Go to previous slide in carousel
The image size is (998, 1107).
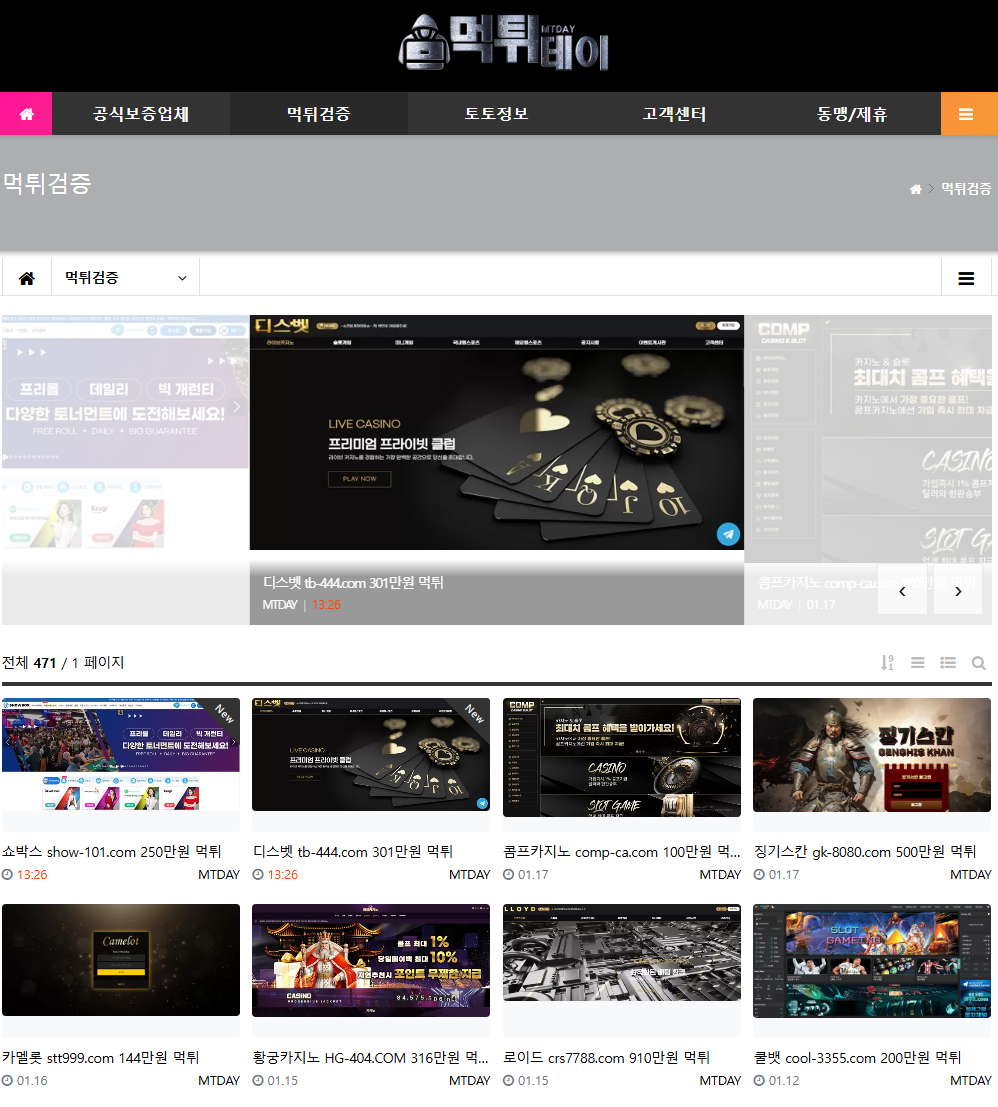tap(902, 591)
